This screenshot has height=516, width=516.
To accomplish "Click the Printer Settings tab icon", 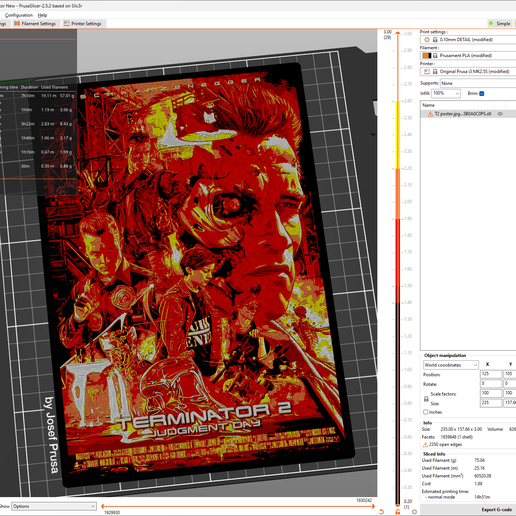I will [67, 24].
